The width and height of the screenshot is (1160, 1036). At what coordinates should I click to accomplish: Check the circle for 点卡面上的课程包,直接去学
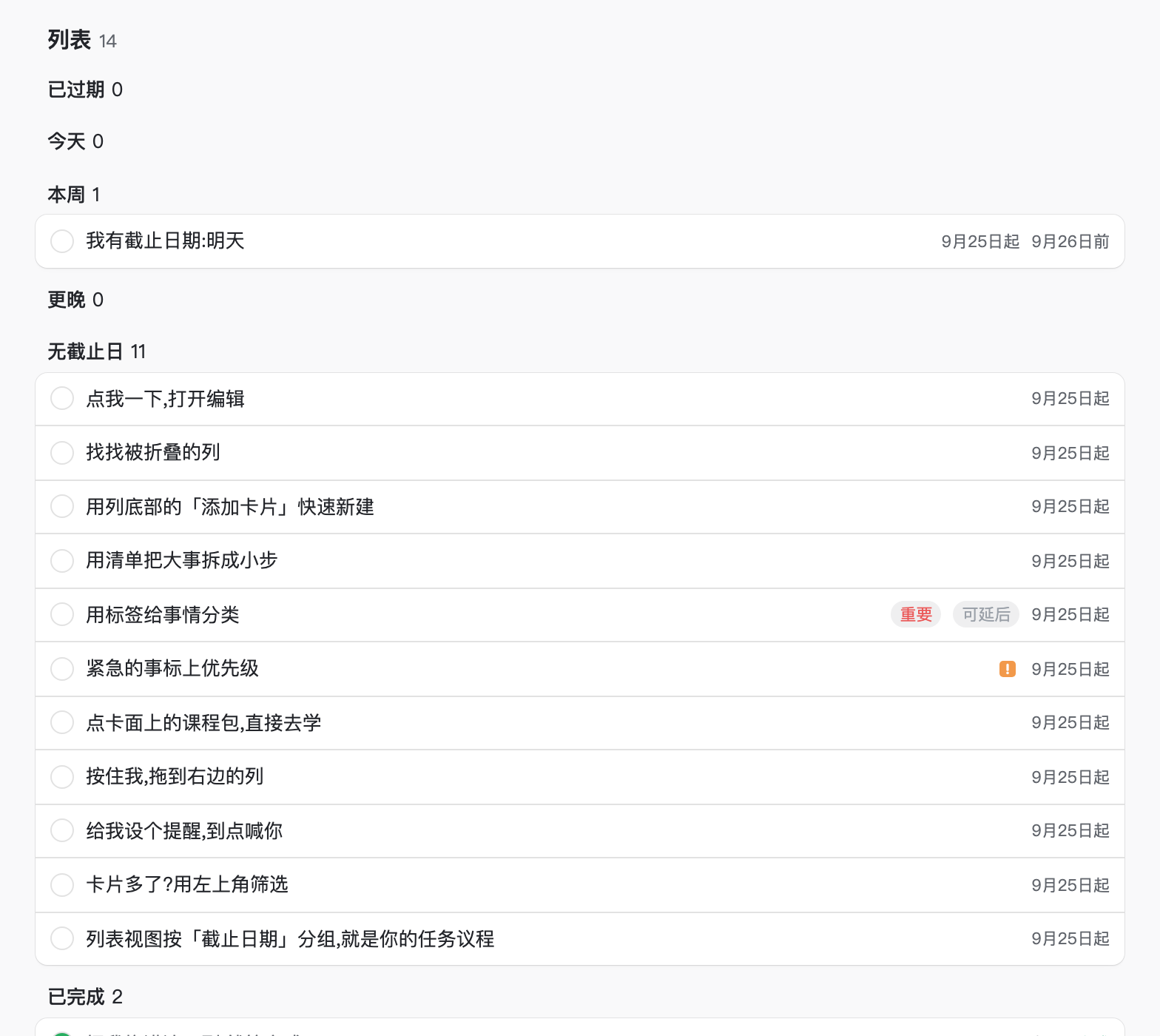pos(62,722)
